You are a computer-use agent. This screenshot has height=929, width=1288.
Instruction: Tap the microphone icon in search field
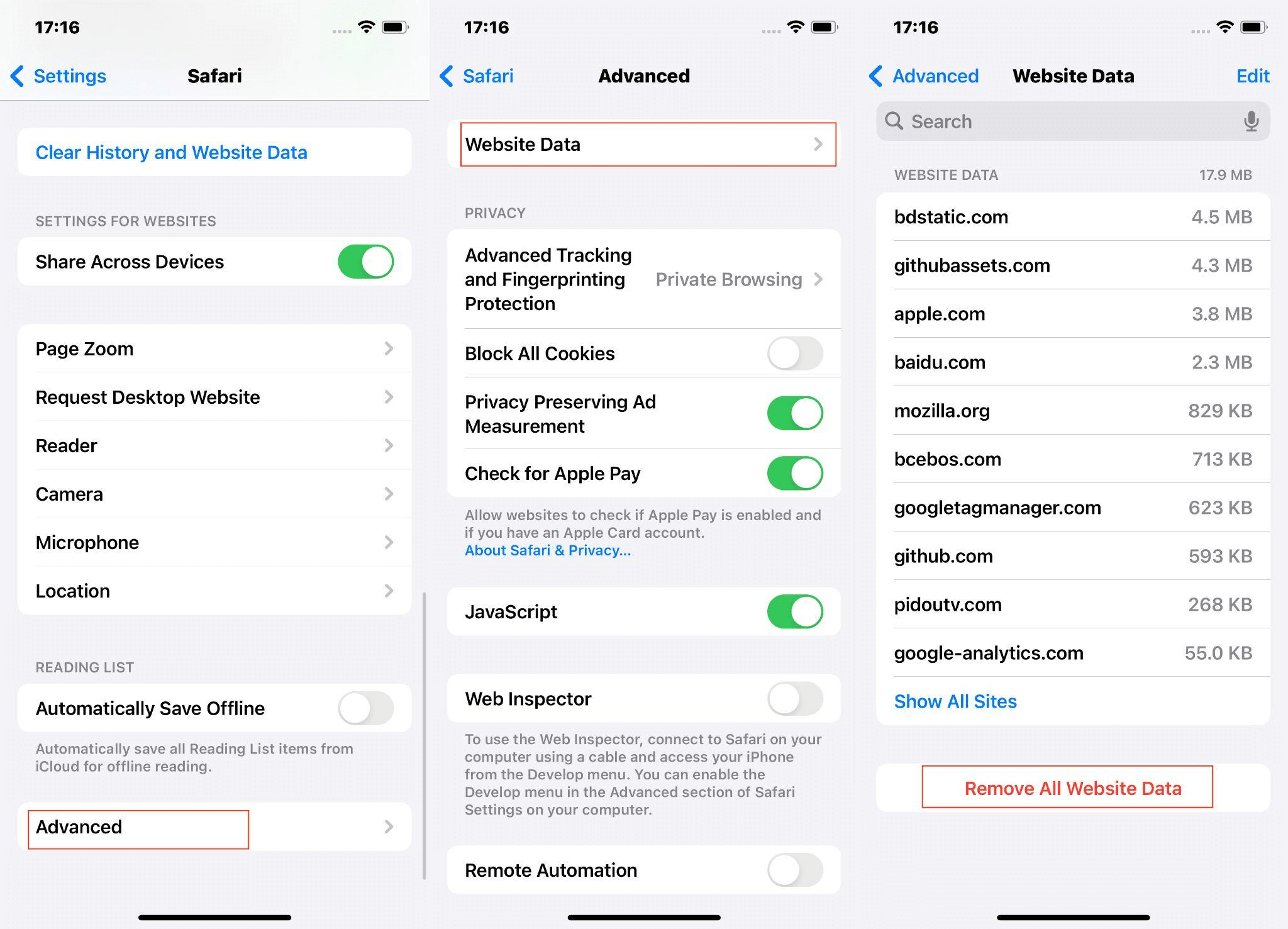(1248, 123)
